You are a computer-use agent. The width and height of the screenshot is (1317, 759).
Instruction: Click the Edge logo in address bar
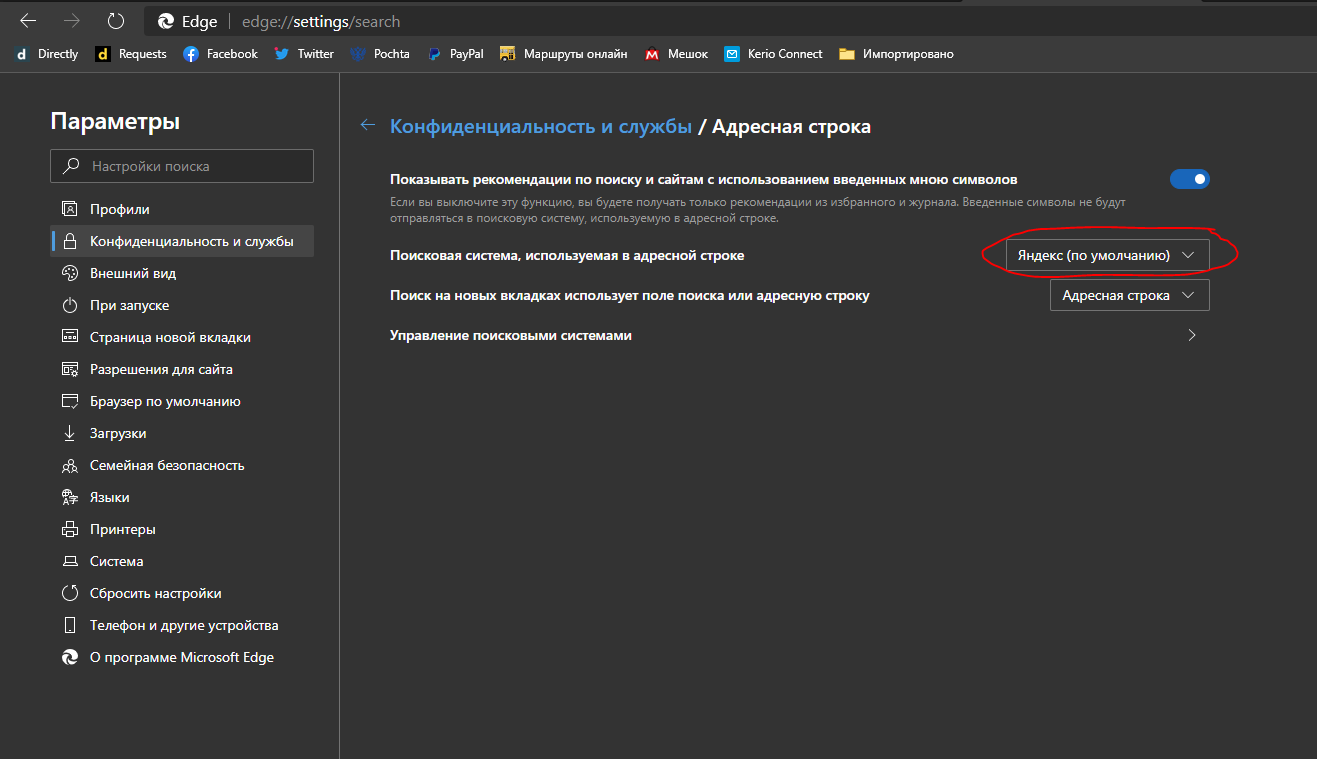[167, 21]
